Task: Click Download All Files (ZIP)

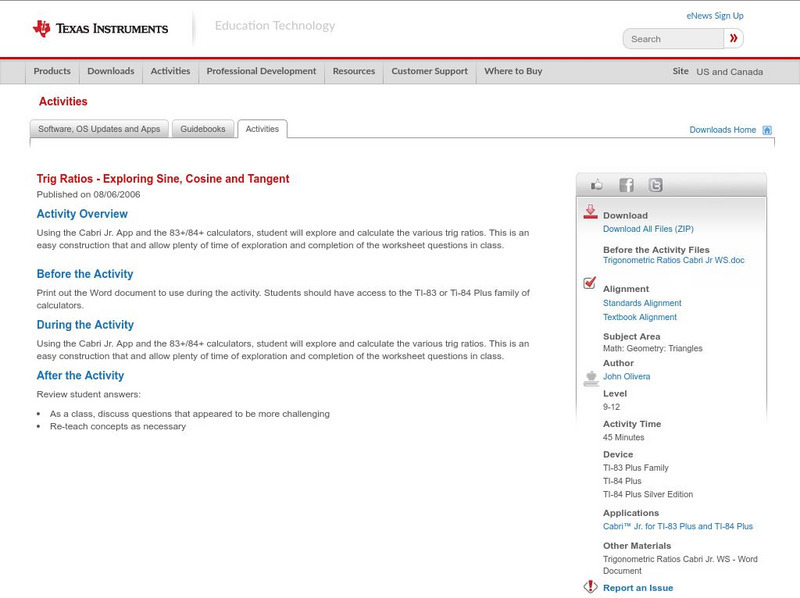Action: click(x=648, y=229)
